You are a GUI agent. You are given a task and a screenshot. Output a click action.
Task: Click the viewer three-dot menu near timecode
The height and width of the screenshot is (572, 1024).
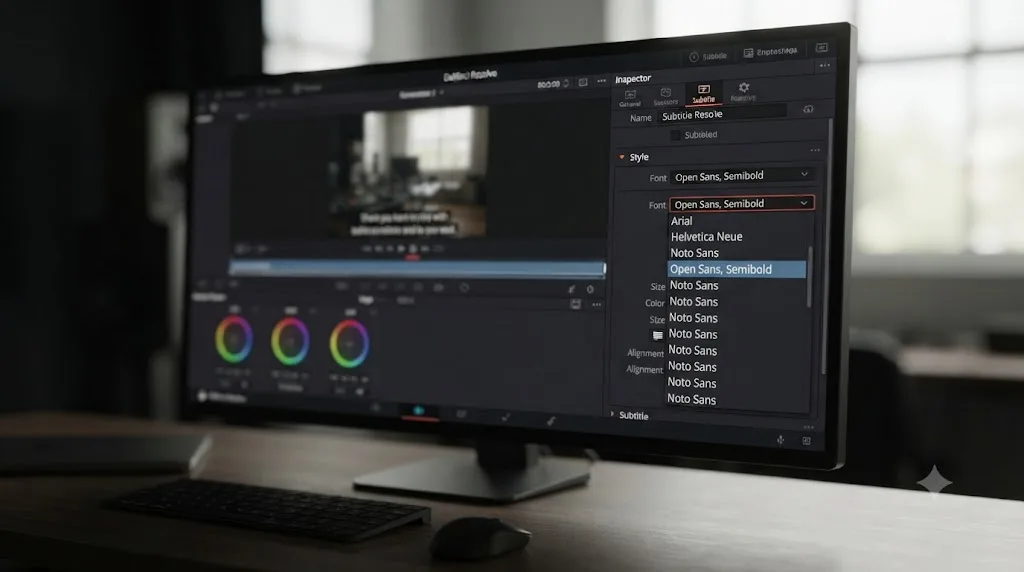601,81
